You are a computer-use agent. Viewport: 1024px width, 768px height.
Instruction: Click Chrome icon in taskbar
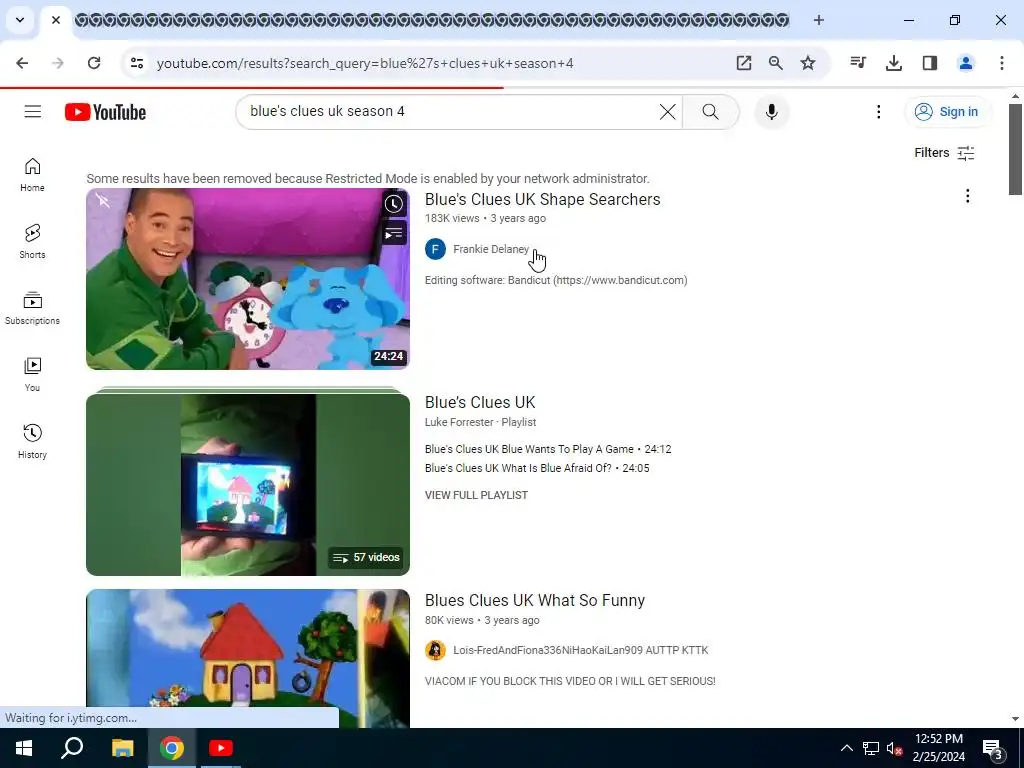click(x=172, y=748)
